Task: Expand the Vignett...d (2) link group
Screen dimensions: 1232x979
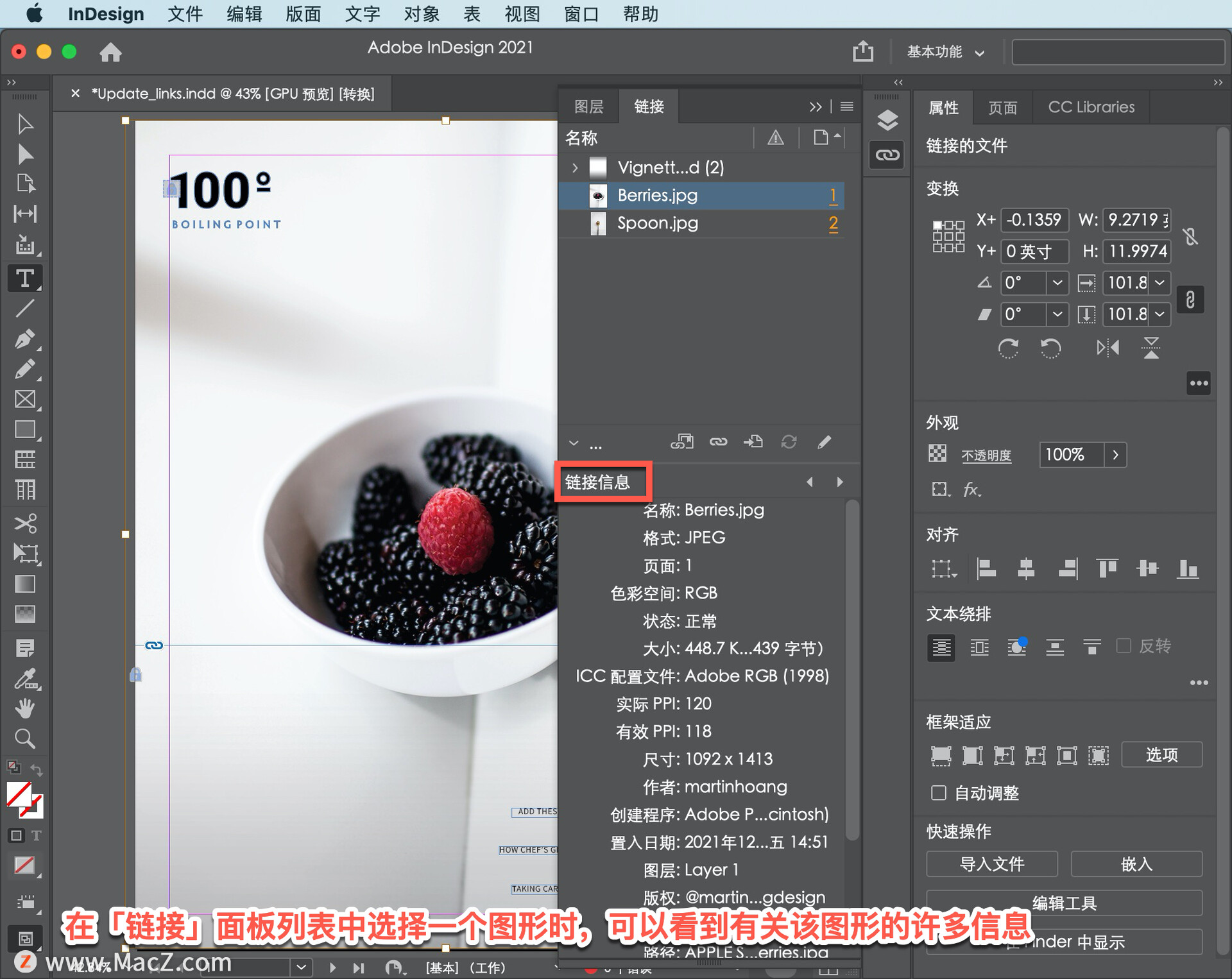Action: 575,168
